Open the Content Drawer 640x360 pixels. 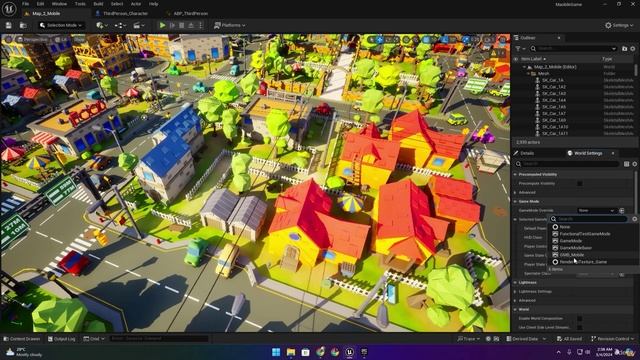click(22, 339)
